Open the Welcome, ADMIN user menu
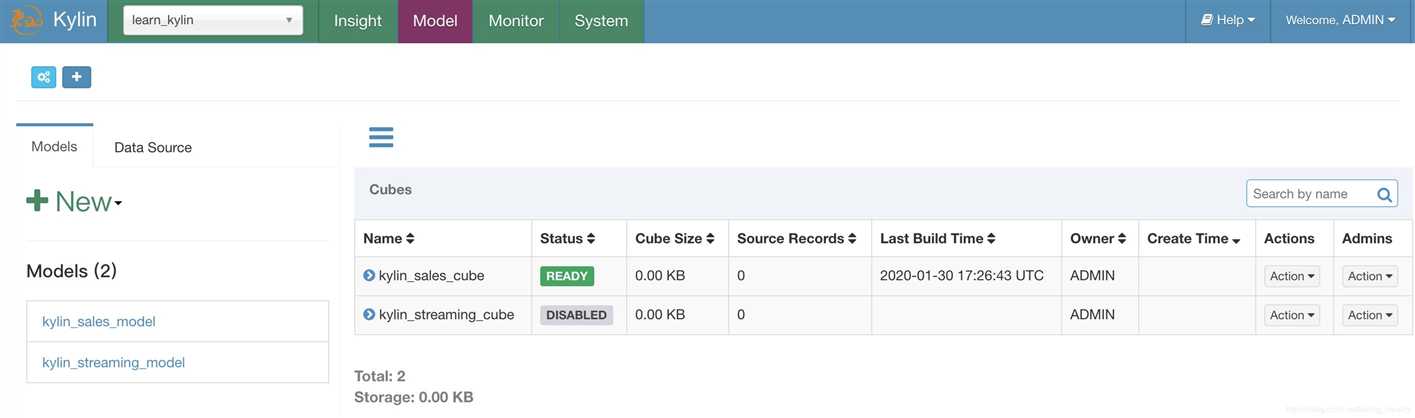This screenshot has width=1415, height=418. pyautogui.click(x=1340, y=20)
